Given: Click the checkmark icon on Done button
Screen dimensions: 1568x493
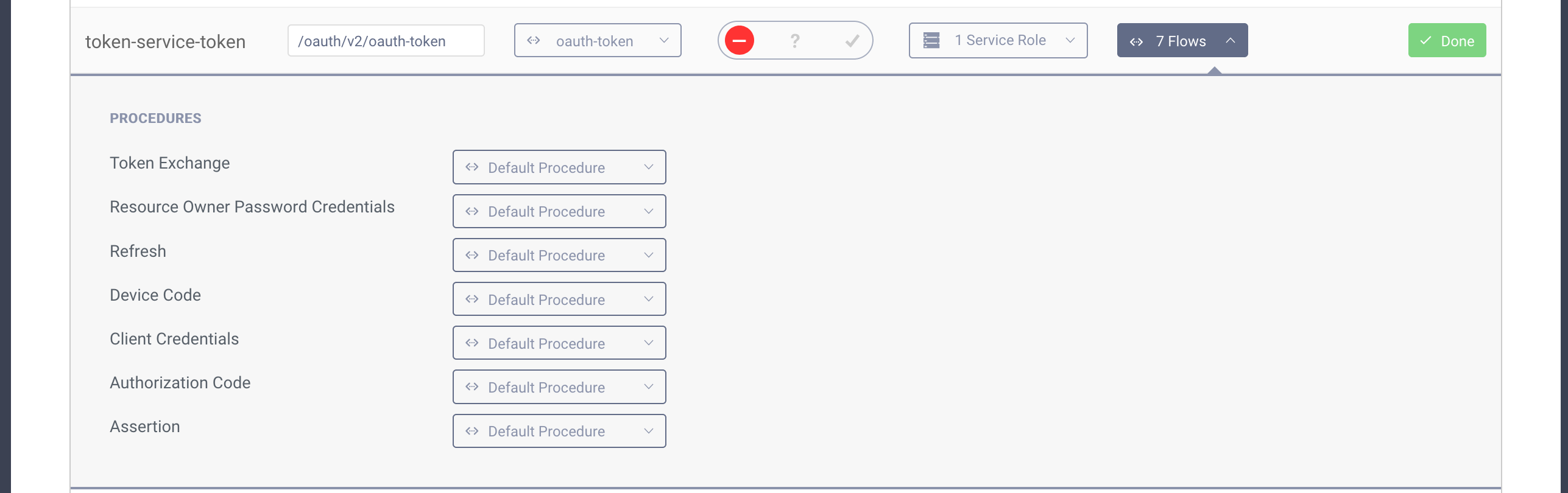Looking at the screenshot, I should coord(1425,41).
